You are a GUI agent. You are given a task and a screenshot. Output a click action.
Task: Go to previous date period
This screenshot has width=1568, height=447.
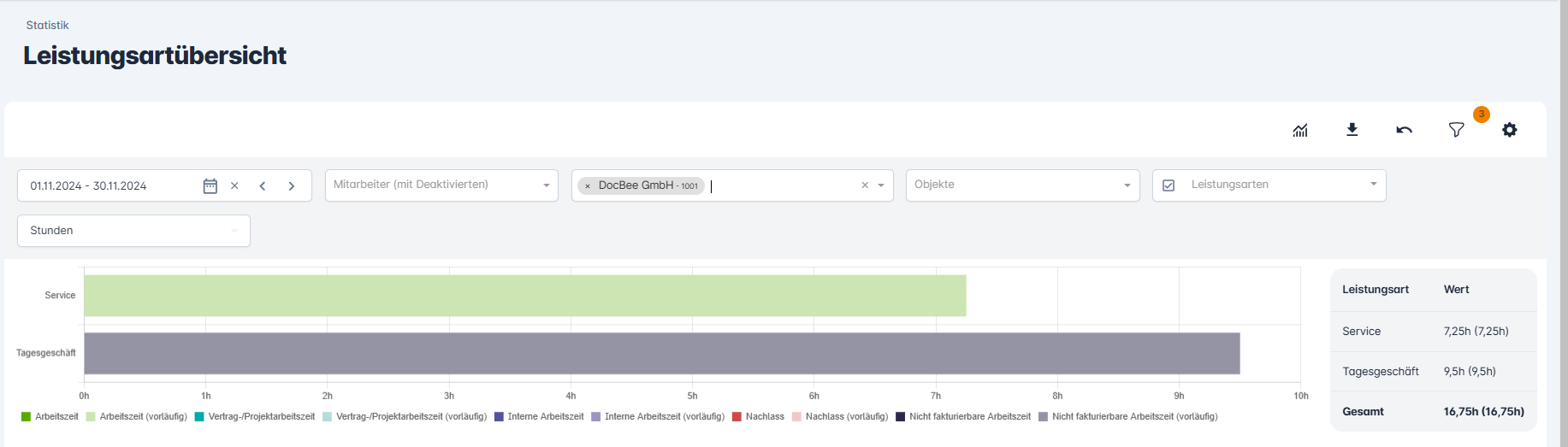(263, 186)
